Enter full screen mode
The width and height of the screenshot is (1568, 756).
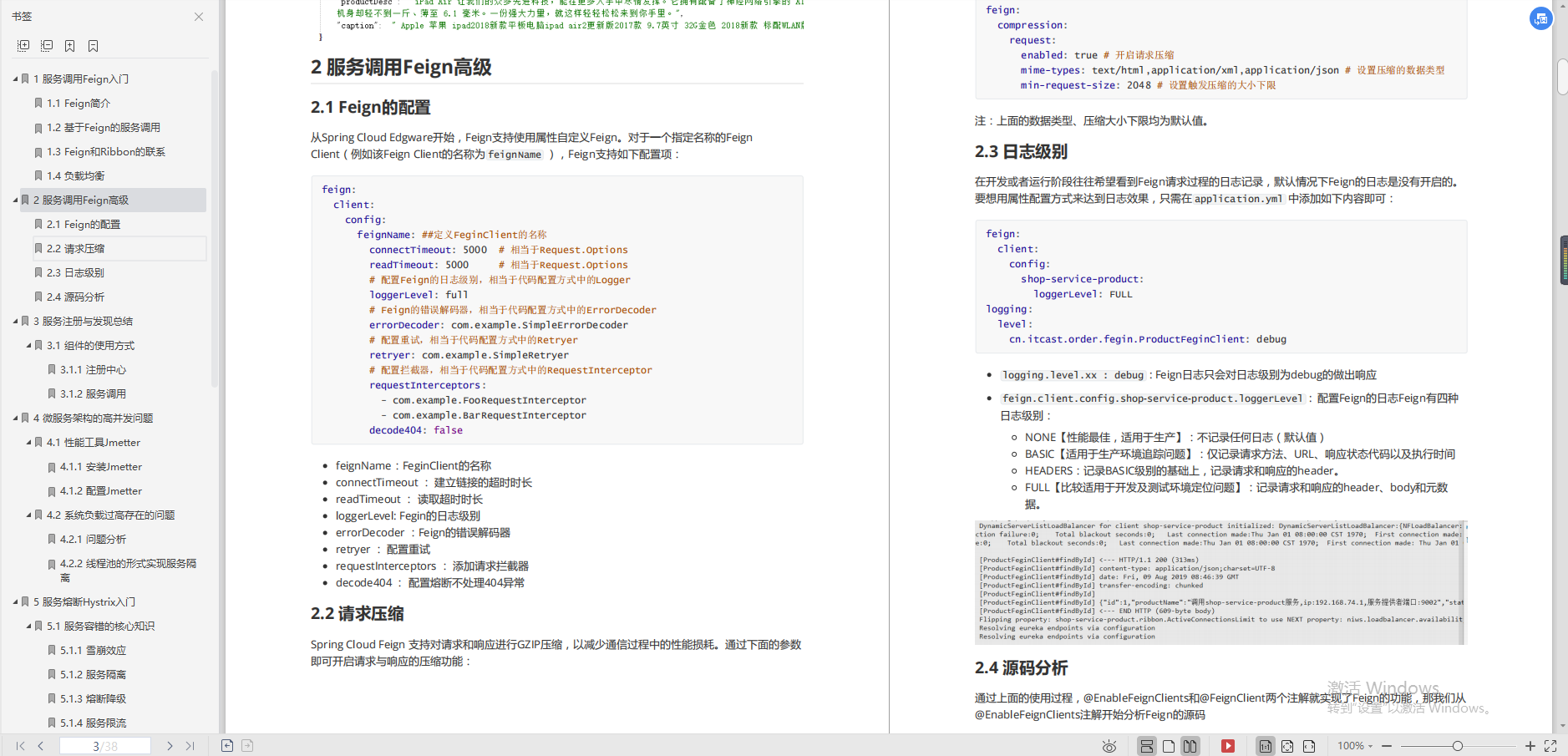tap(1550, 746)
